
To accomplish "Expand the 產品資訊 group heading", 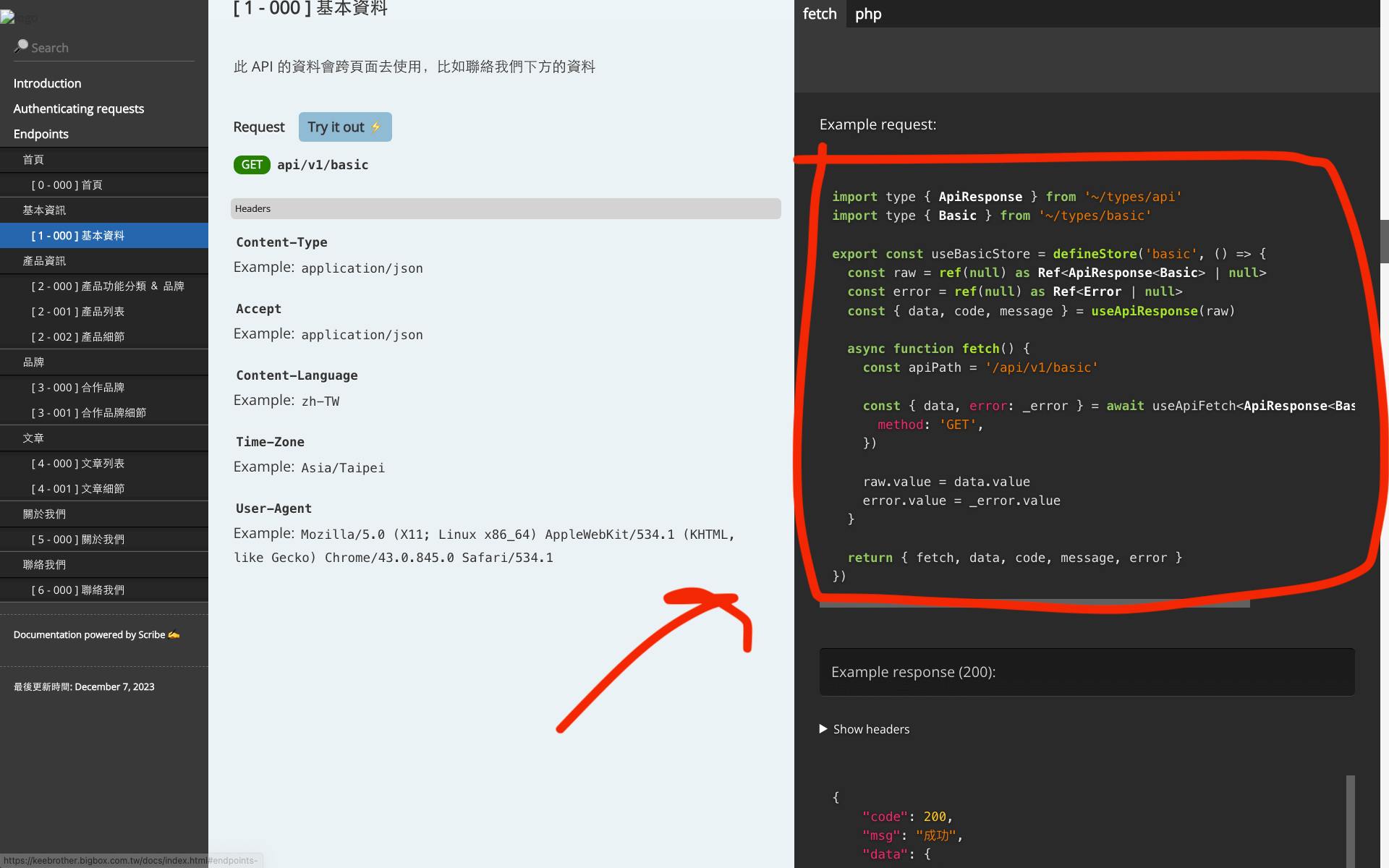I will pyautogui.click(x=44, y=261).
